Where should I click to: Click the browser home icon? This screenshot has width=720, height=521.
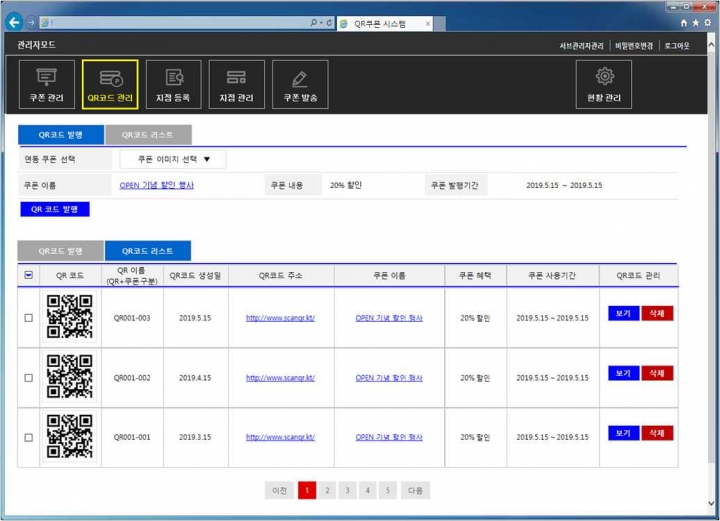684,23
